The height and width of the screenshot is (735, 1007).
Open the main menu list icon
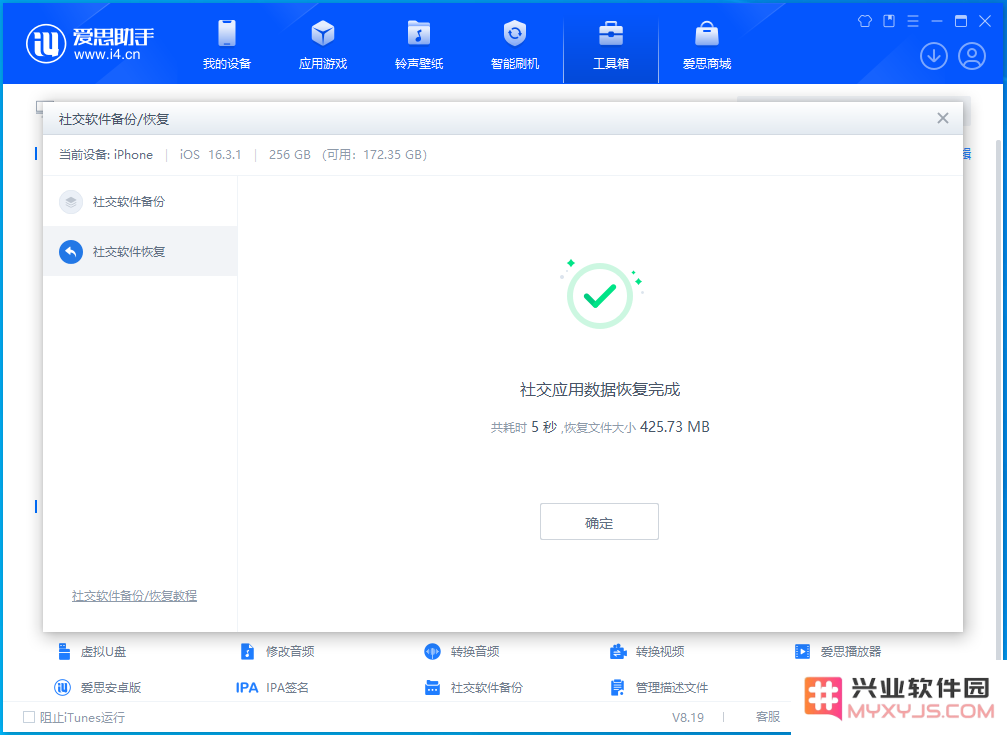913,21
